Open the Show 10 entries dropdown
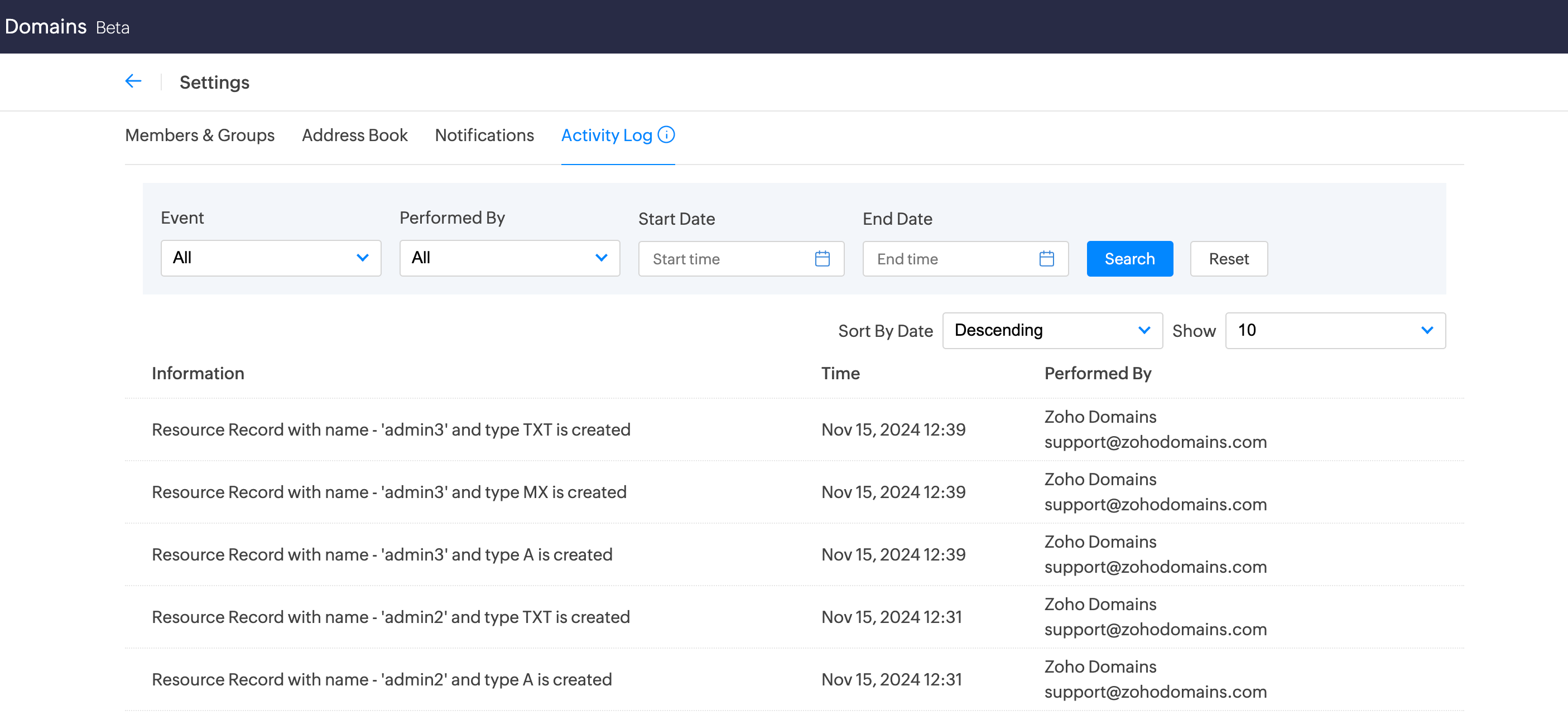 (1335, 330)
